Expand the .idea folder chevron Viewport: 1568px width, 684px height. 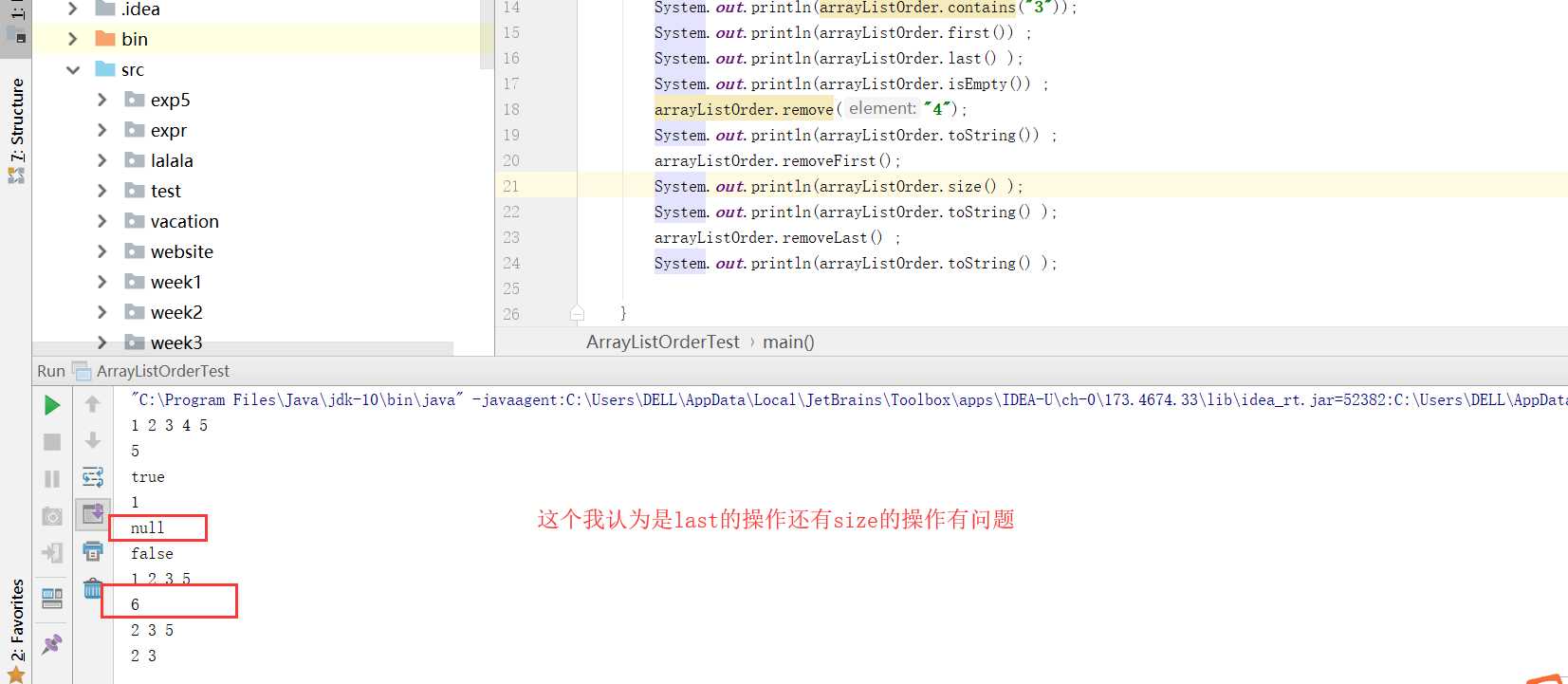click(x=73, y=9)
